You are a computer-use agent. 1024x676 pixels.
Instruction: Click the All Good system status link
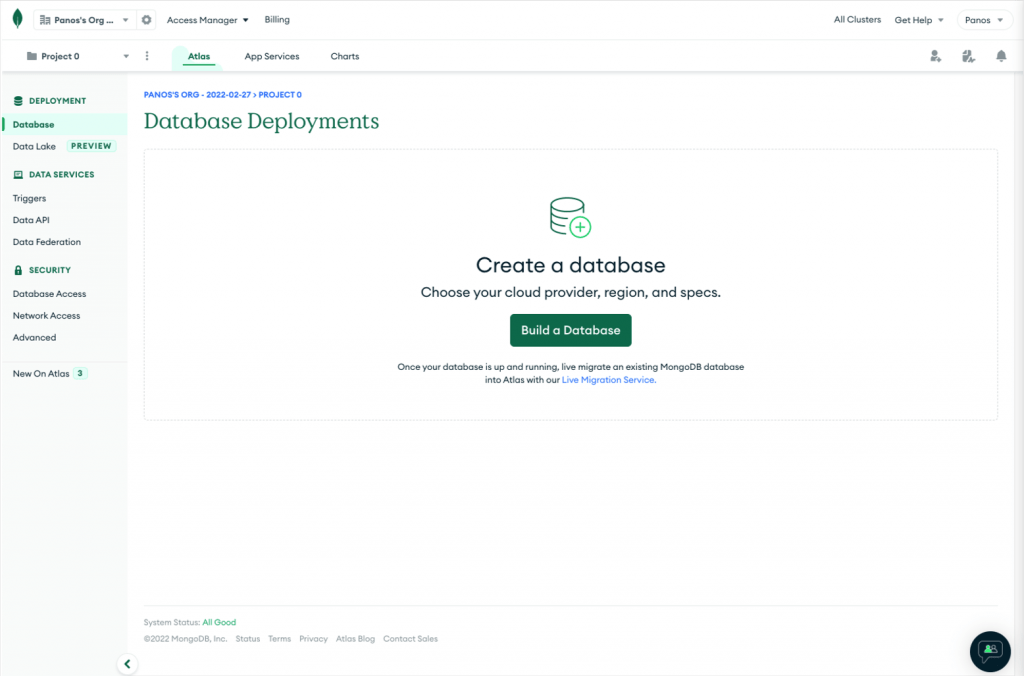pos(219,622)
